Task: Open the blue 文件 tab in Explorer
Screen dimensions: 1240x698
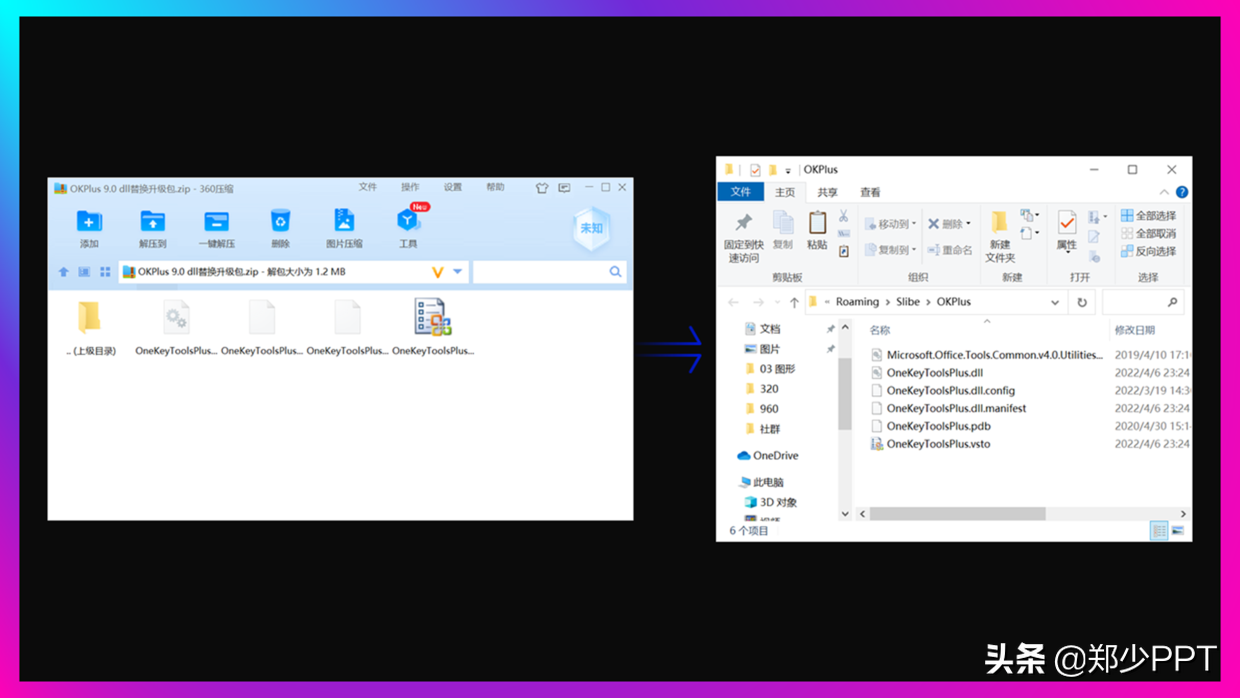Action: (741, 192)
